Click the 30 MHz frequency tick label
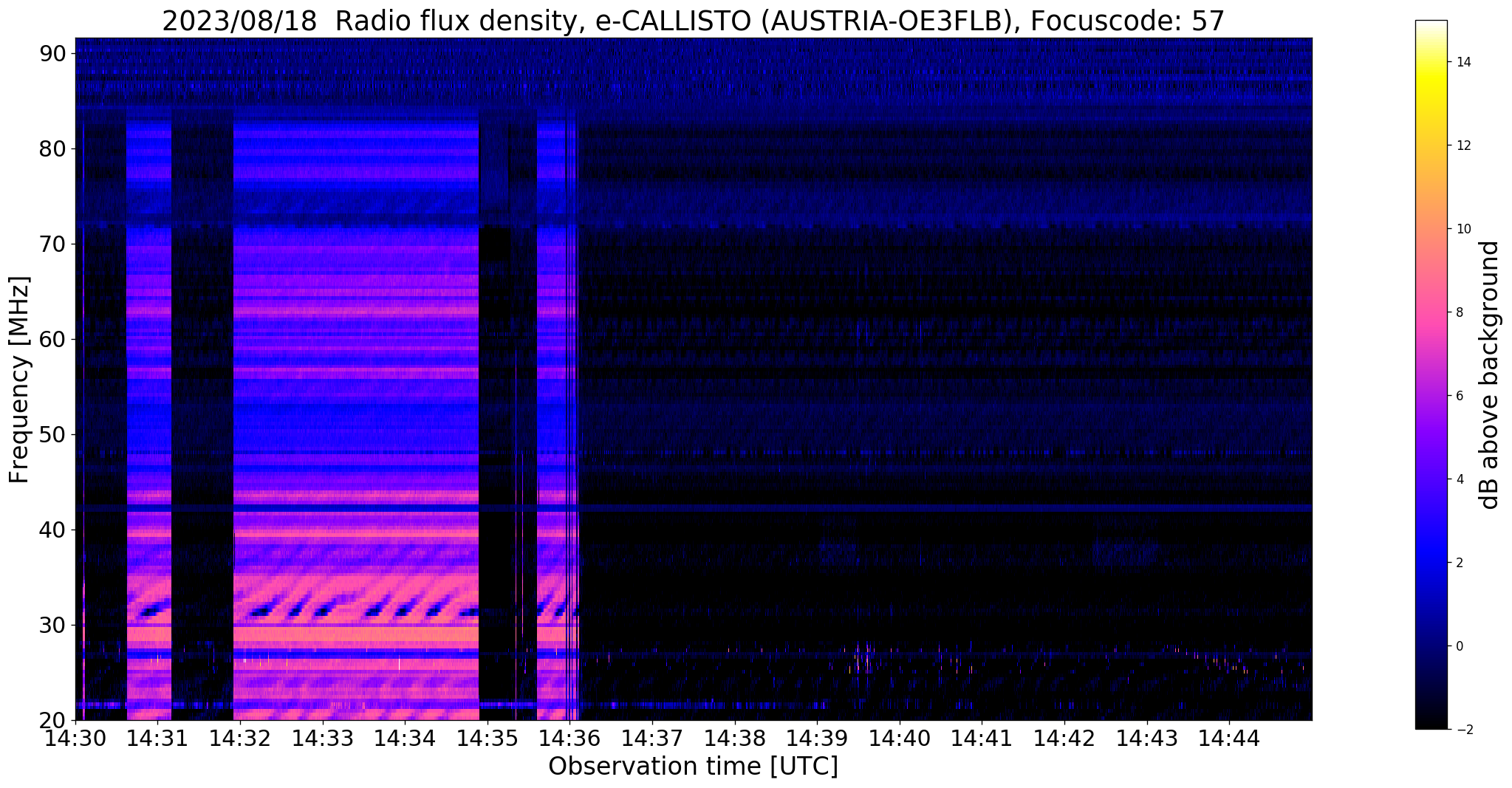 pos(52,626)
